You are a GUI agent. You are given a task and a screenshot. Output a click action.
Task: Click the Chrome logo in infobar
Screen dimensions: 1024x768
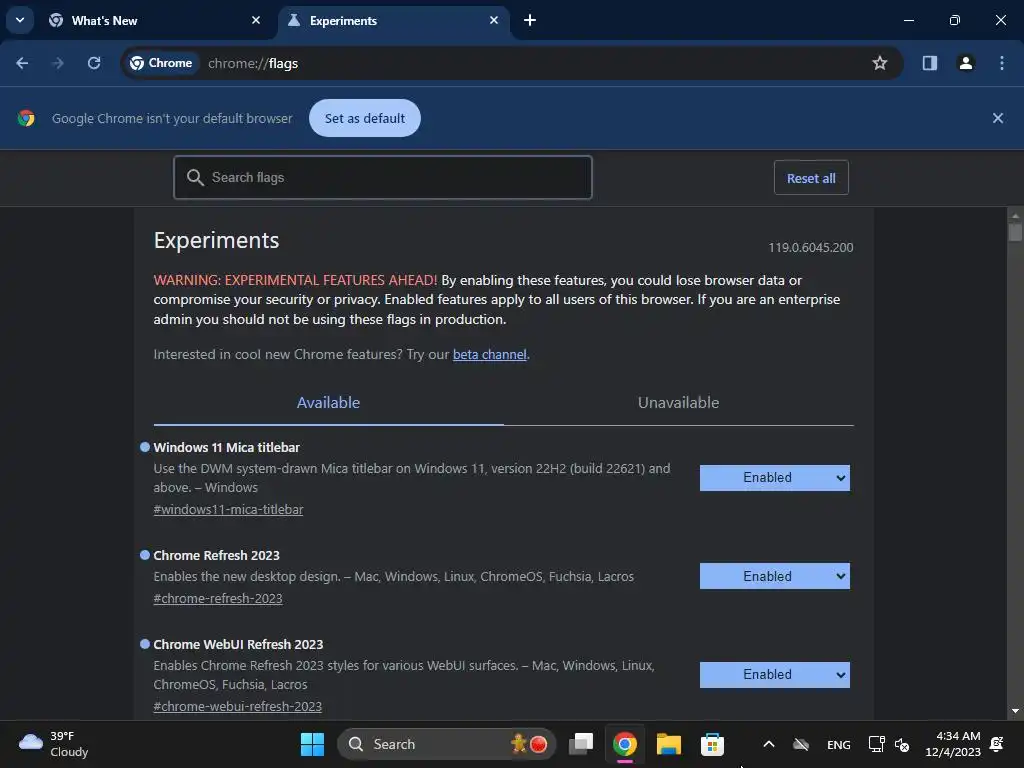click(26, 118)
